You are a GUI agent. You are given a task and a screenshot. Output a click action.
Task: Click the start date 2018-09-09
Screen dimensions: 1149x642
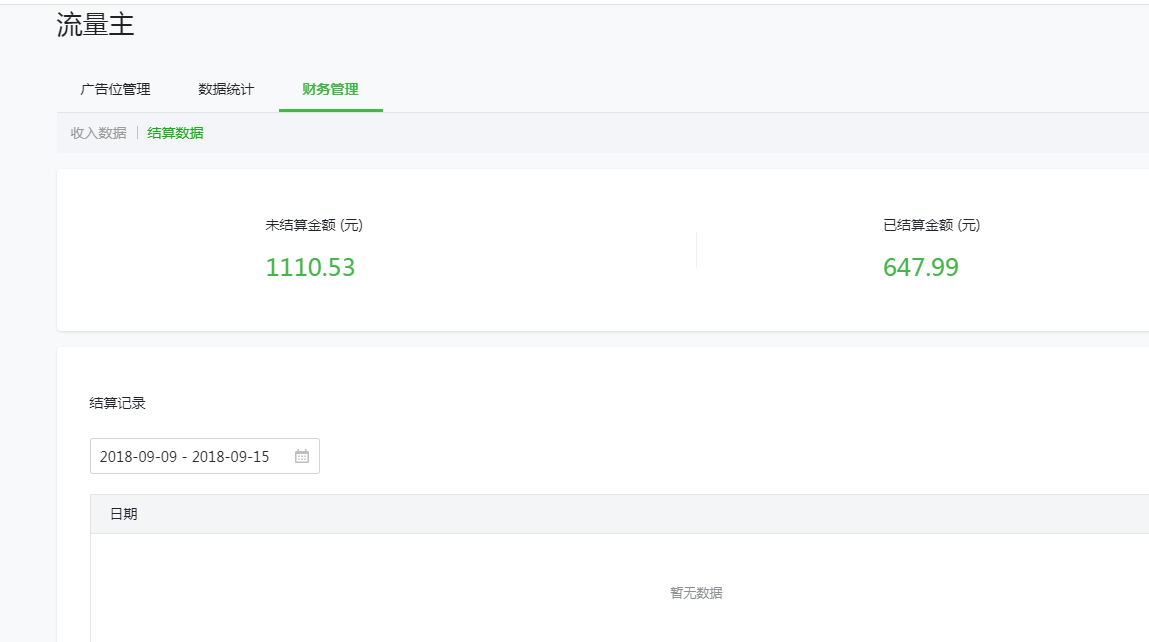click(x=138, y=457)
